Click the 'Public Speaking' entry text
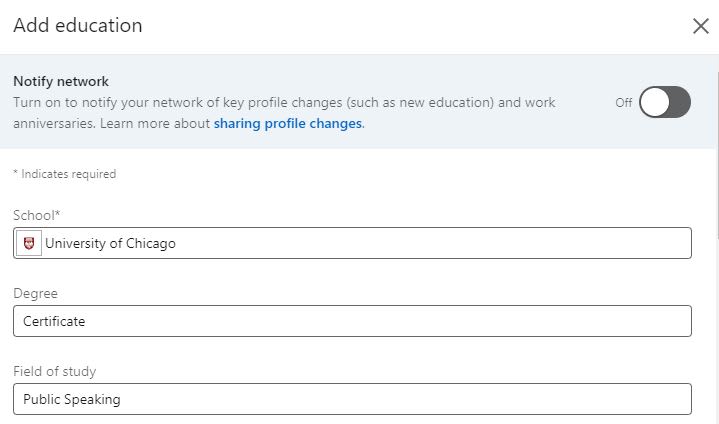Viewport: 719px width, 424px height. (x=71, y=399)
